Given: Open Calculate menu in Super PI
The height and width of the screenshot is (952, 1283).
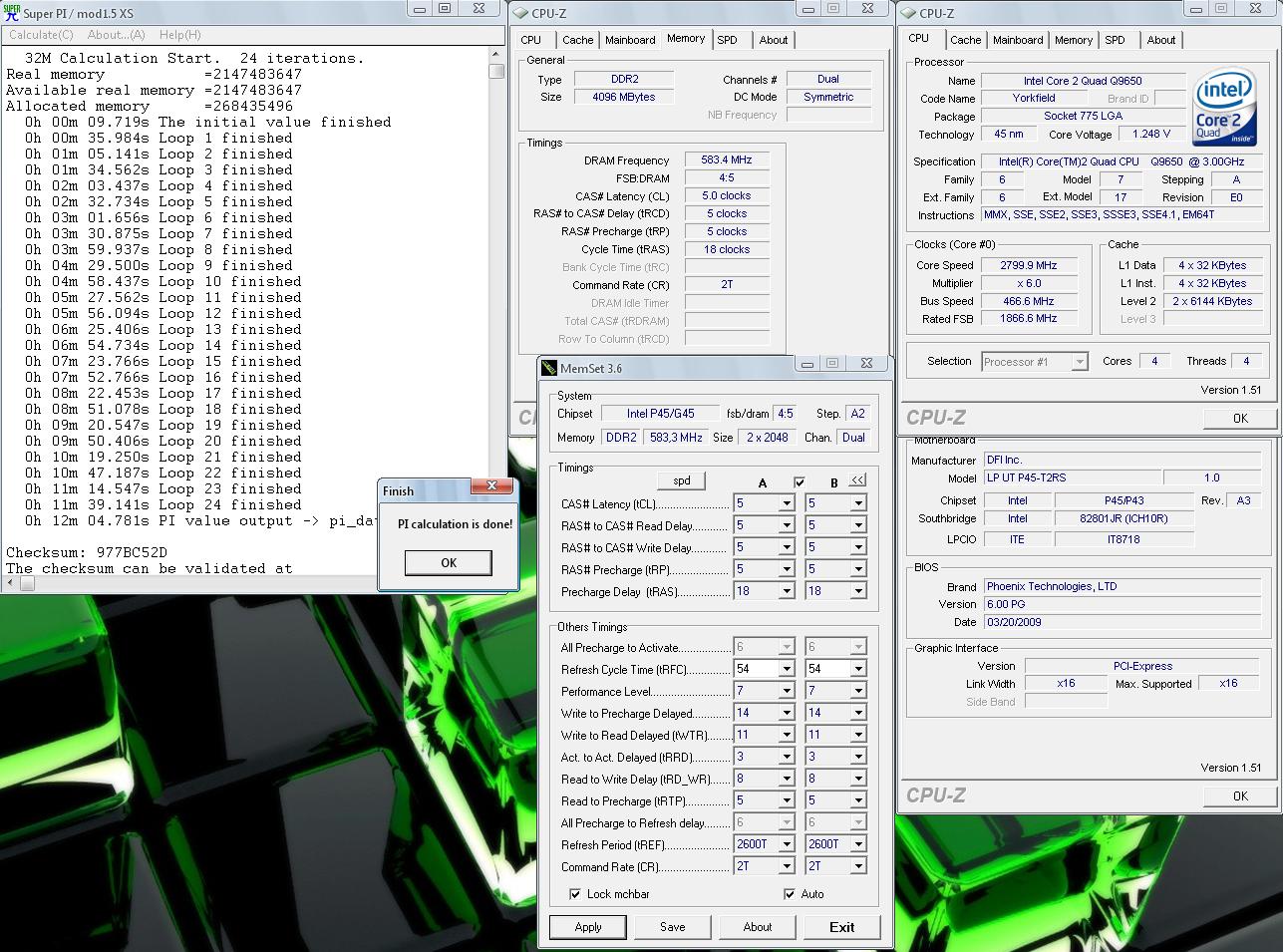Looking at the screenshot, I should (x=41, y=35).
